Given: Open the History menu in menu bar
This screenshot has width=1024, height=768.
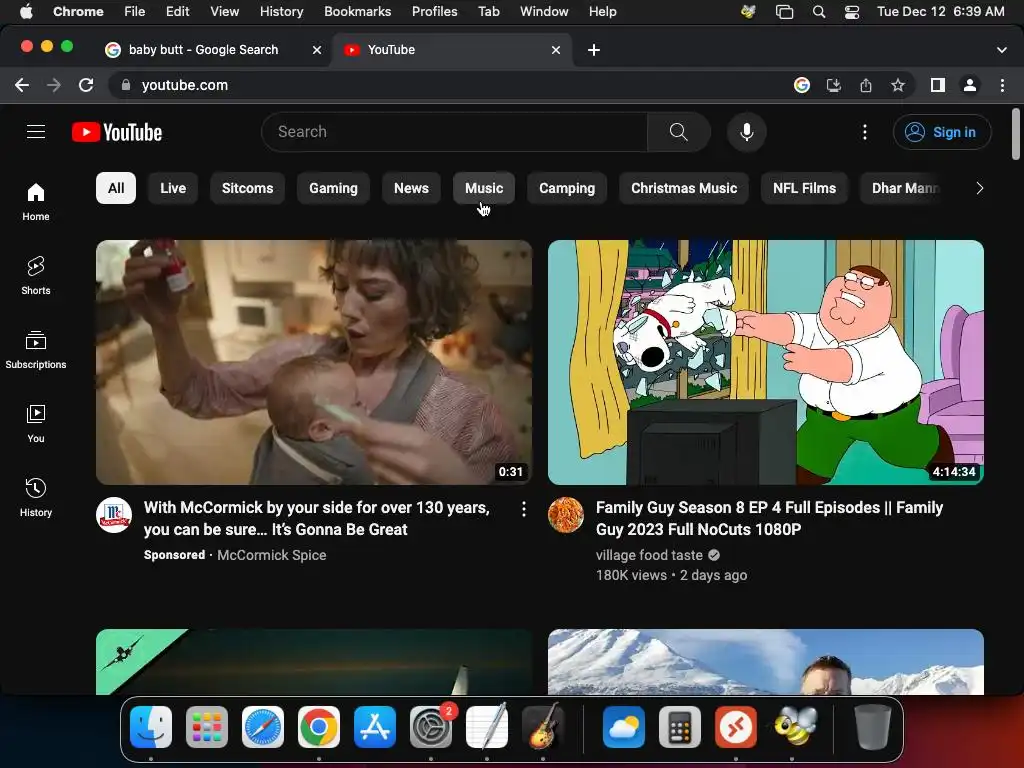Looking at the screenshot, I should coord(281,12).
